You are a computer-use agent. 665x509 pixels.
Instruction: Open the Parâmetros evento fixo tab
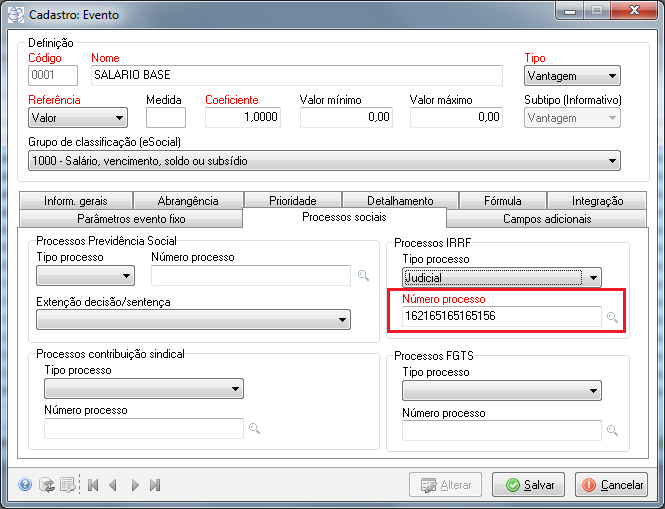(x=131, y=218)
